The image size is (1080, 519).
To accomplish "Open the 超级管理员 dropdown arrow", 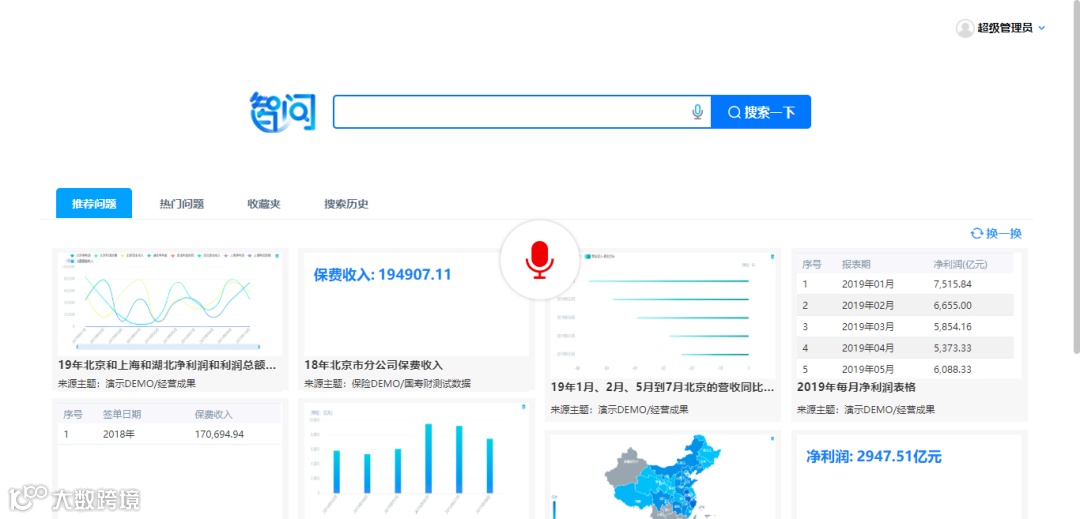I will pyautogui.click(x=1041, y=28).
